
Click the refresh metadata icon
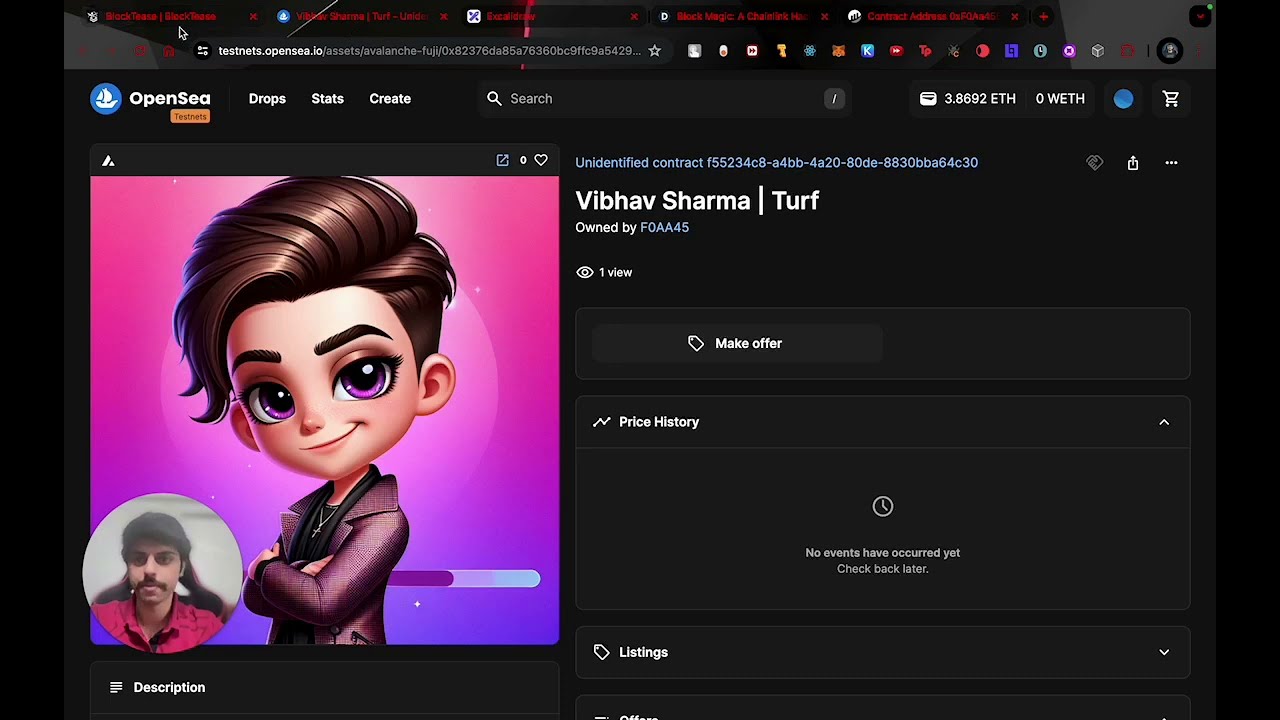click(1094, 163)
